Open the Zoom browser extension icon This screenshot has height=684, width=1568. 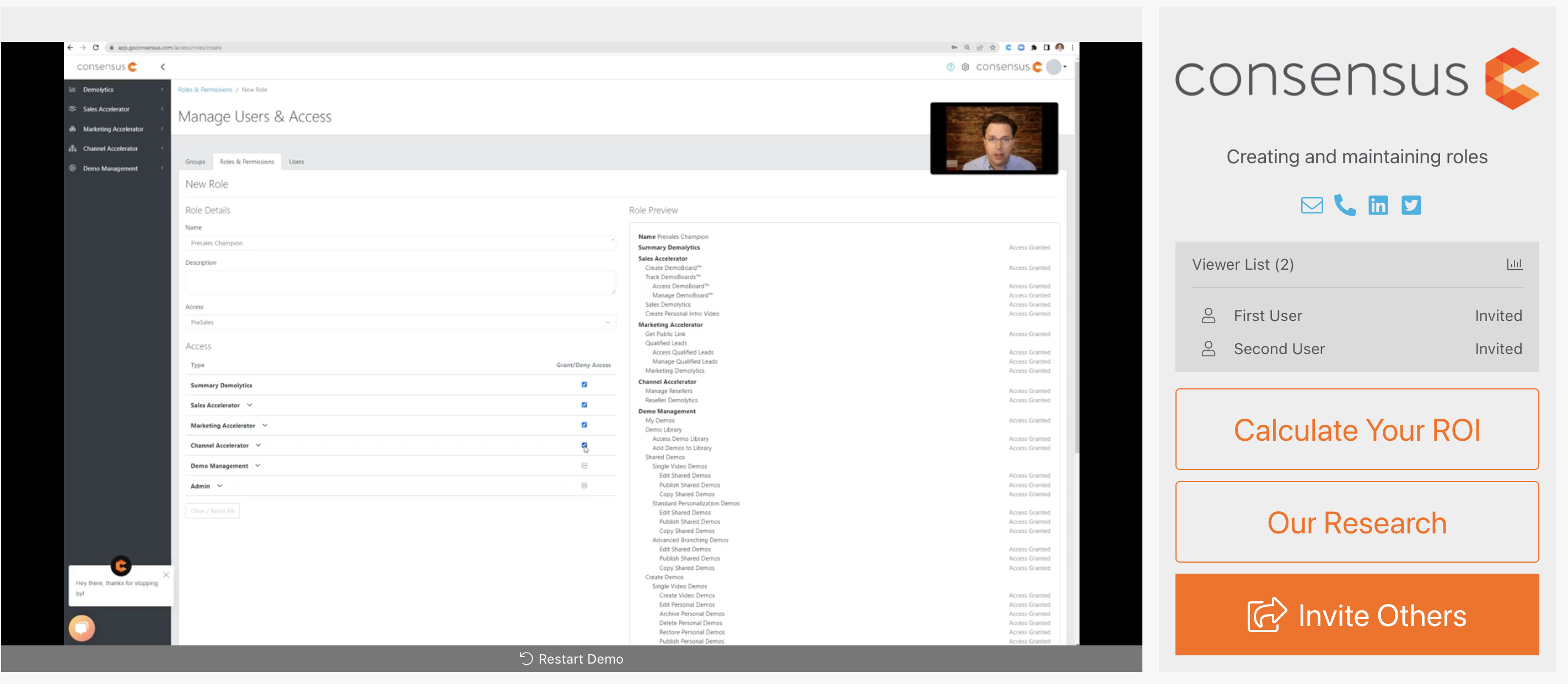coord(1022,47)
